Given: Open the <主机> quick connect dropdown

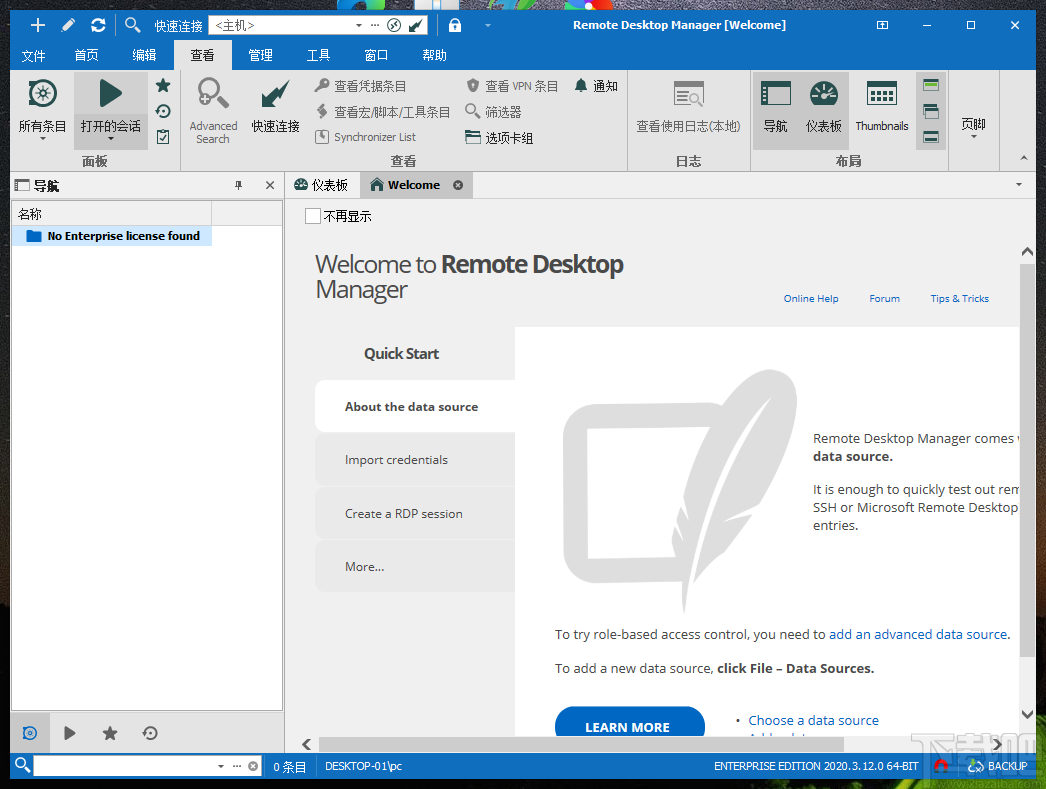Looking at the screenshot, I should 359,24.
